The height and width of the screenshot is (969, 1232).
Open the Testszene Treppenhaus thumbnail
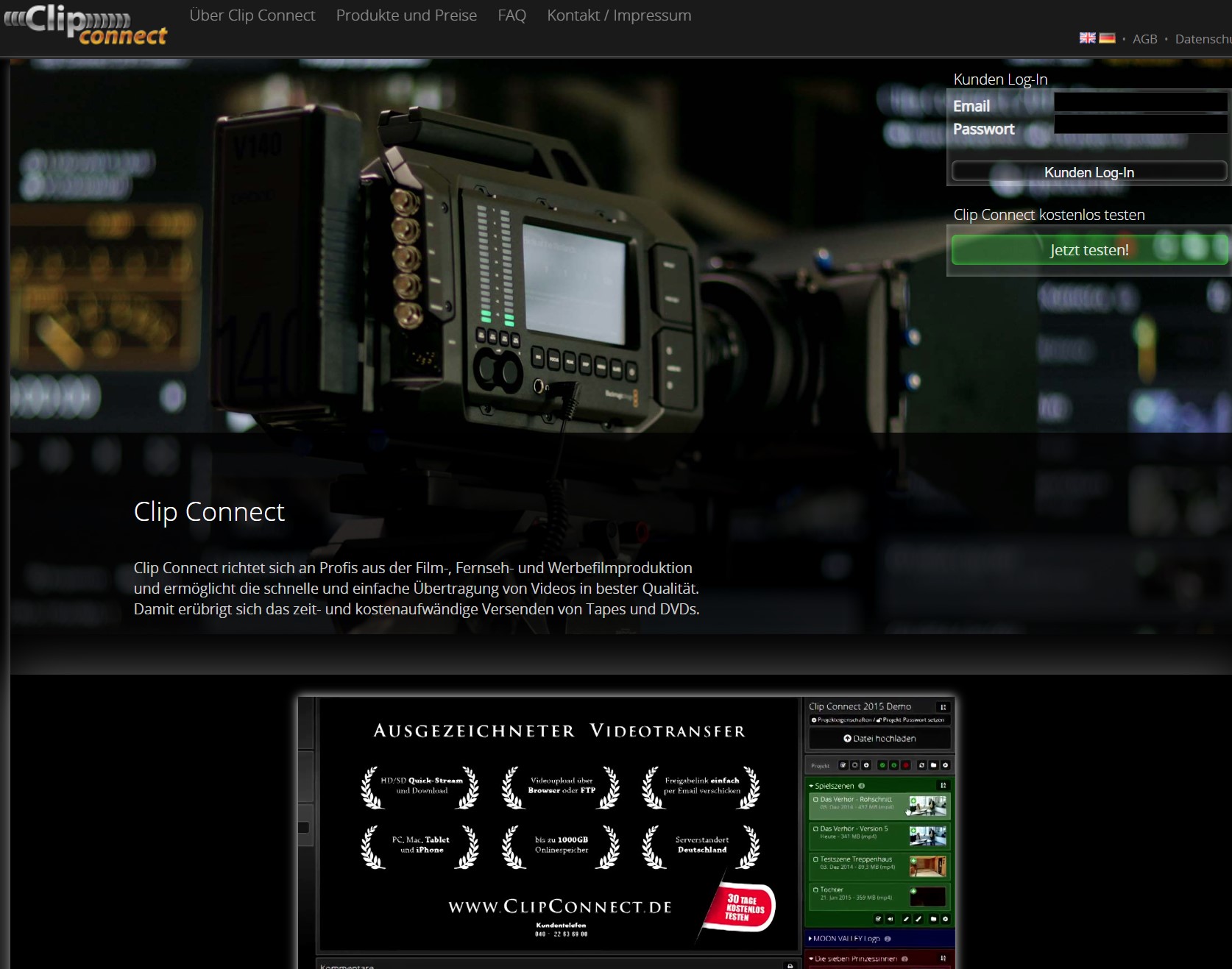(928, 866)
